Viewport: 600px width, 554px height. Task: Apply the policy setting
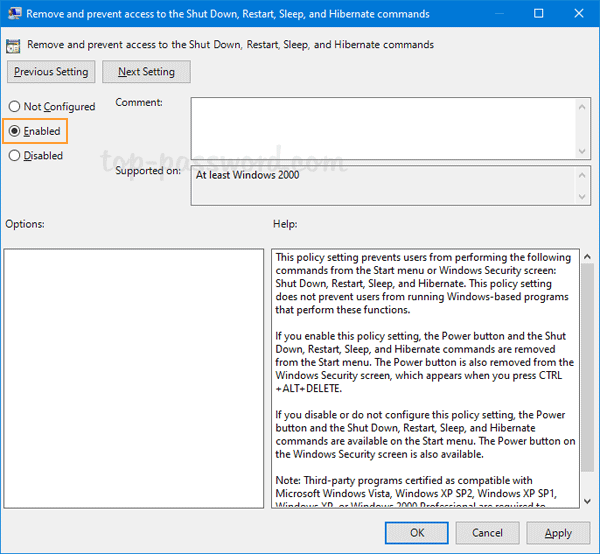pyautogui.click(x=558, y=533)
